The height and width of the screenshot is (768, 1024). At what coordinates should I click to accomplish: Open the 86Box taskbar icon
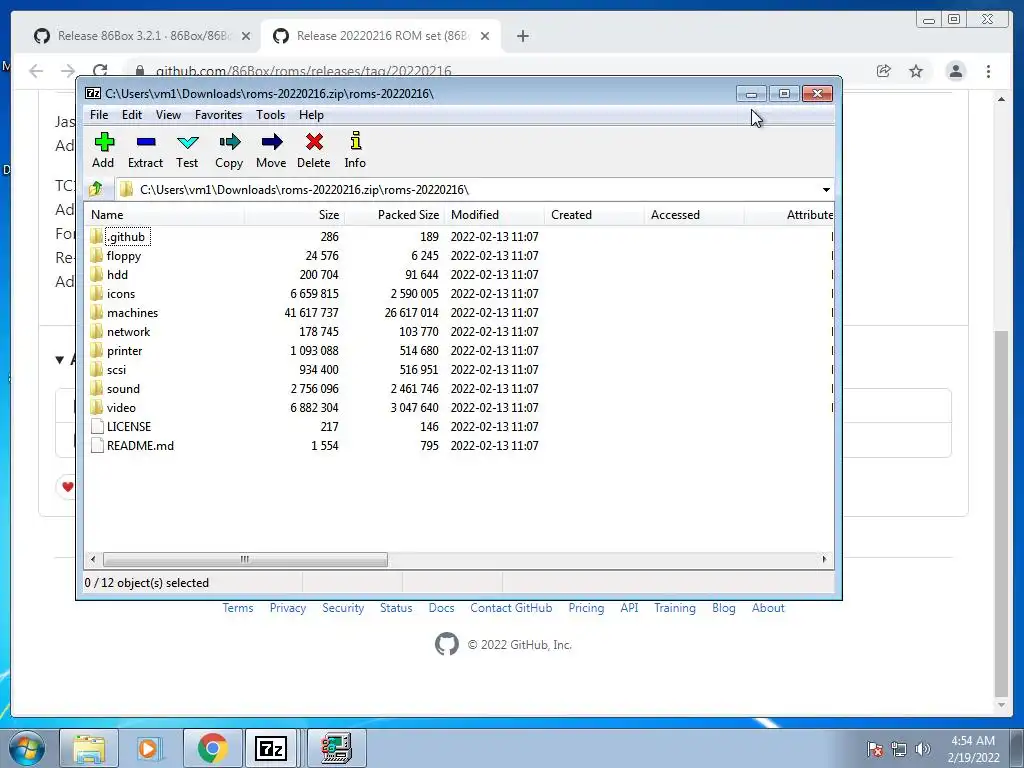coord(336,748)
